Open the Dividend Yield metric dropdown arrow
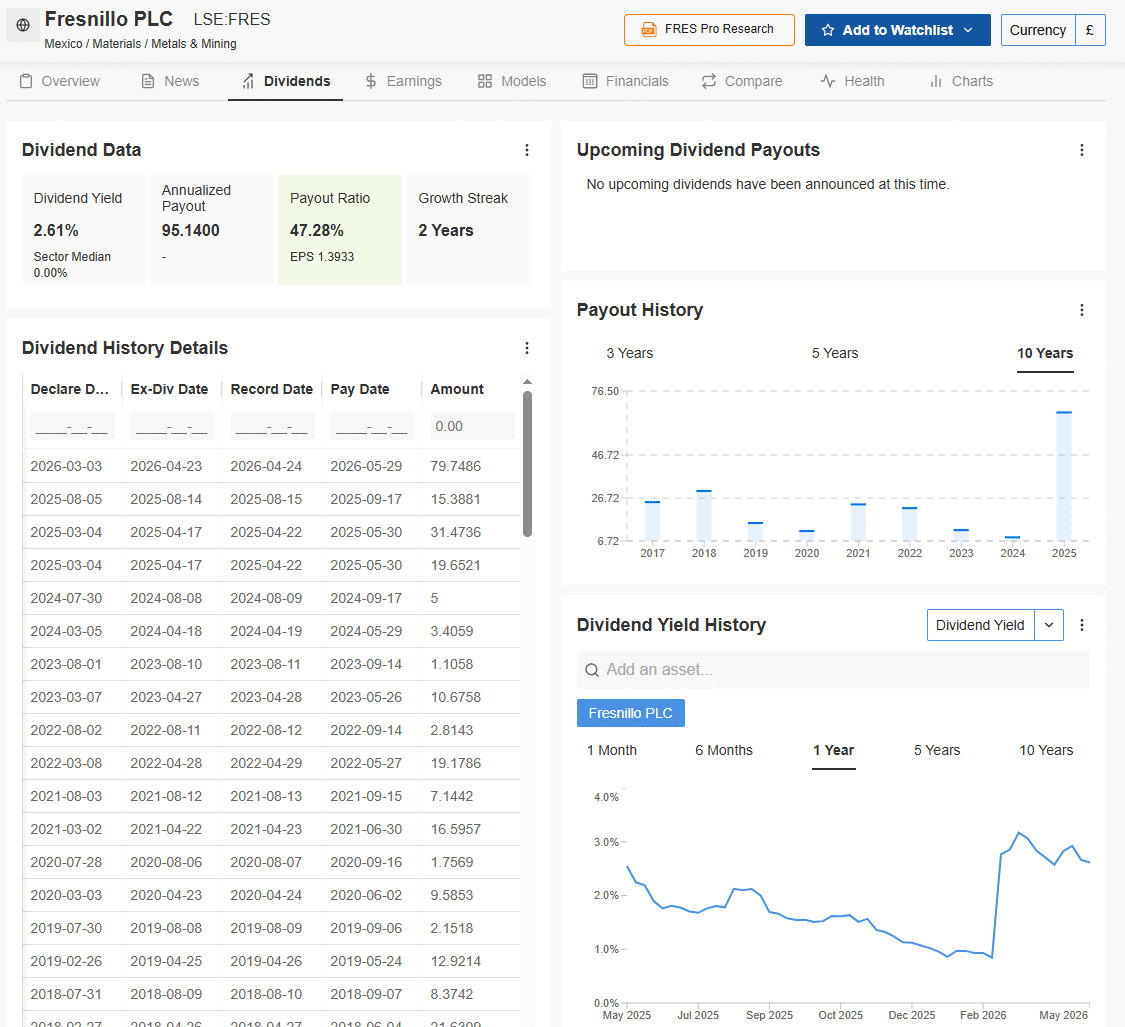 1049,625
